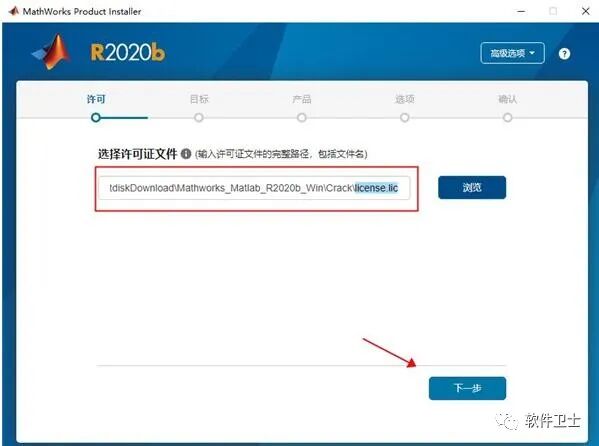Click the 许可 step circle marker
599x446 pixels.
coord(96,117)
